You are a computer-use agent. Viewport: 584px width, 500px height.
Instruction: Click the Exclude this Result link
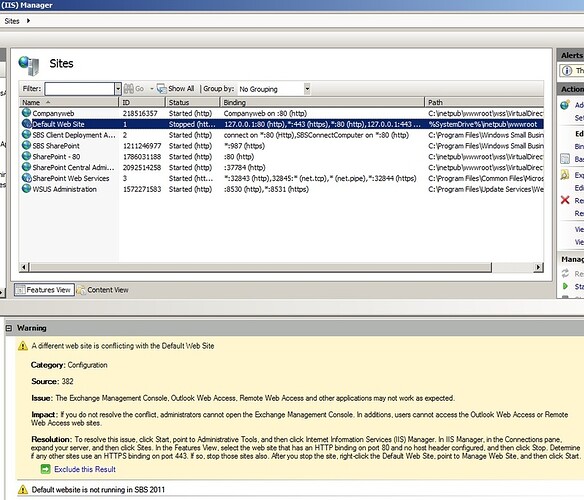tap(85, 469)
